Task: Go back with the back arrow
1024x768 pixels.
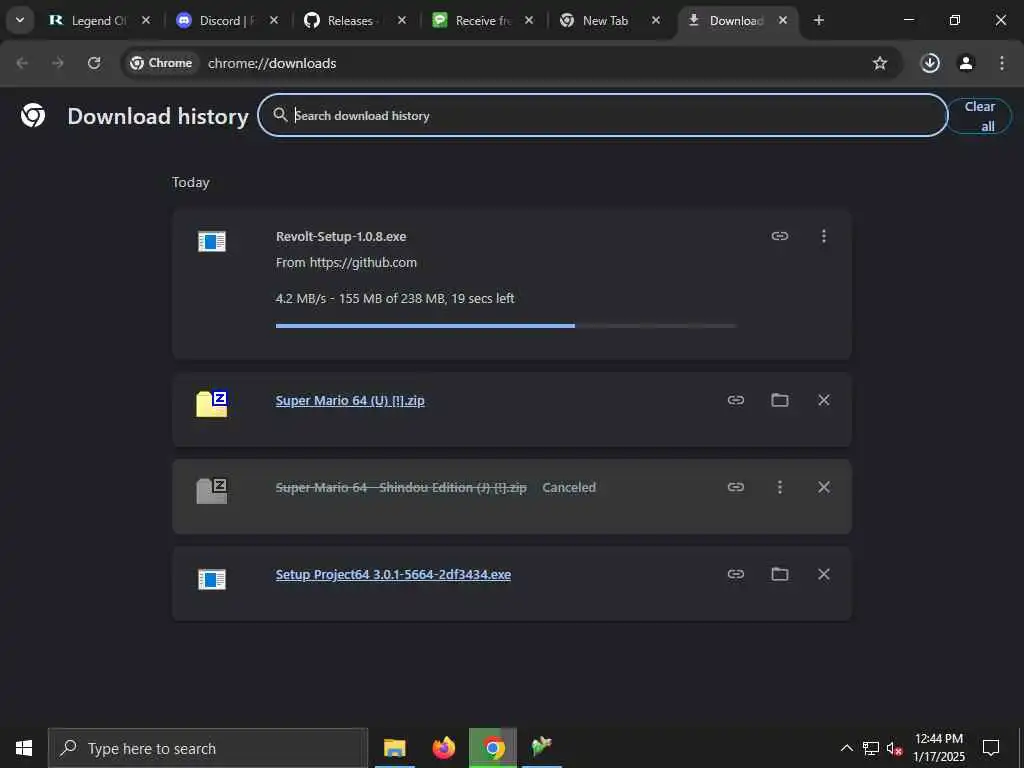Action: click(22, 63)
